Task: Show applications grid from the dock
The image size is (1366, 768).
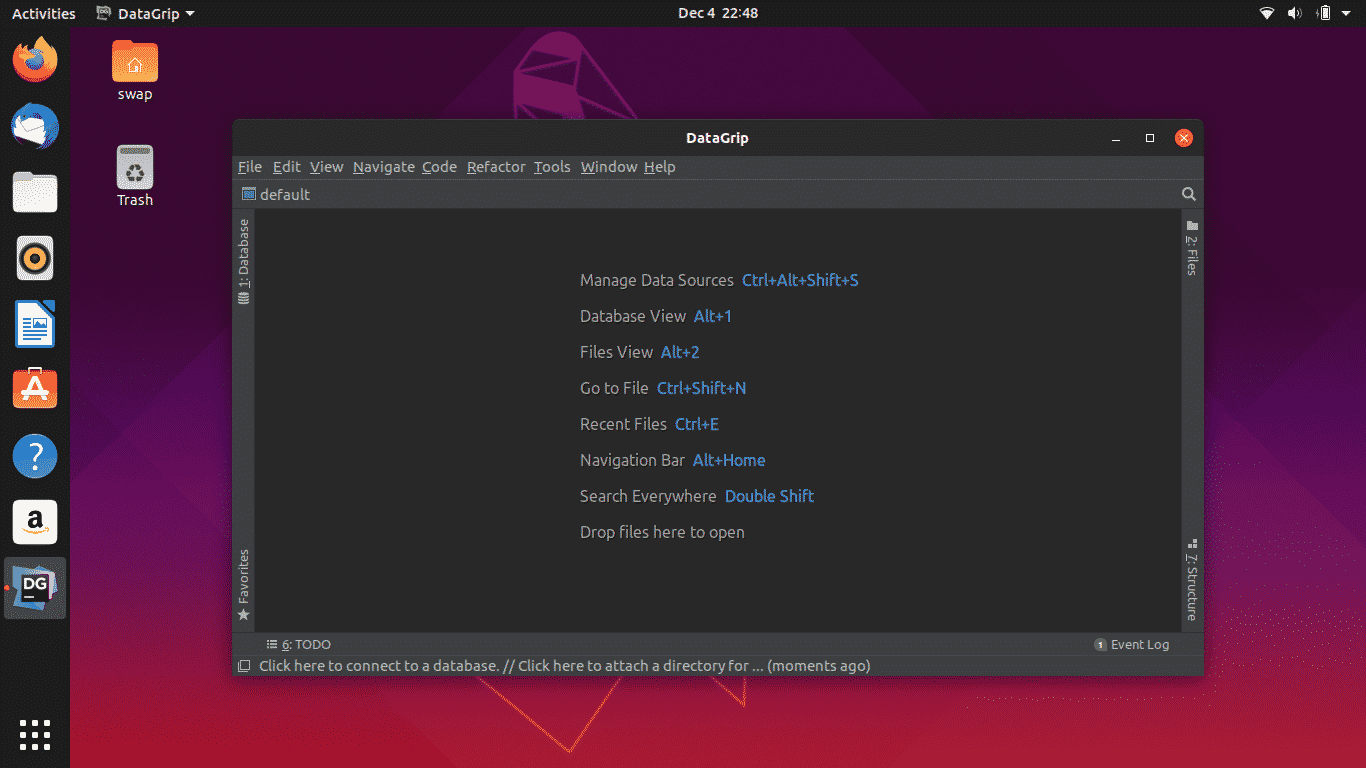Action: (35, 734)
